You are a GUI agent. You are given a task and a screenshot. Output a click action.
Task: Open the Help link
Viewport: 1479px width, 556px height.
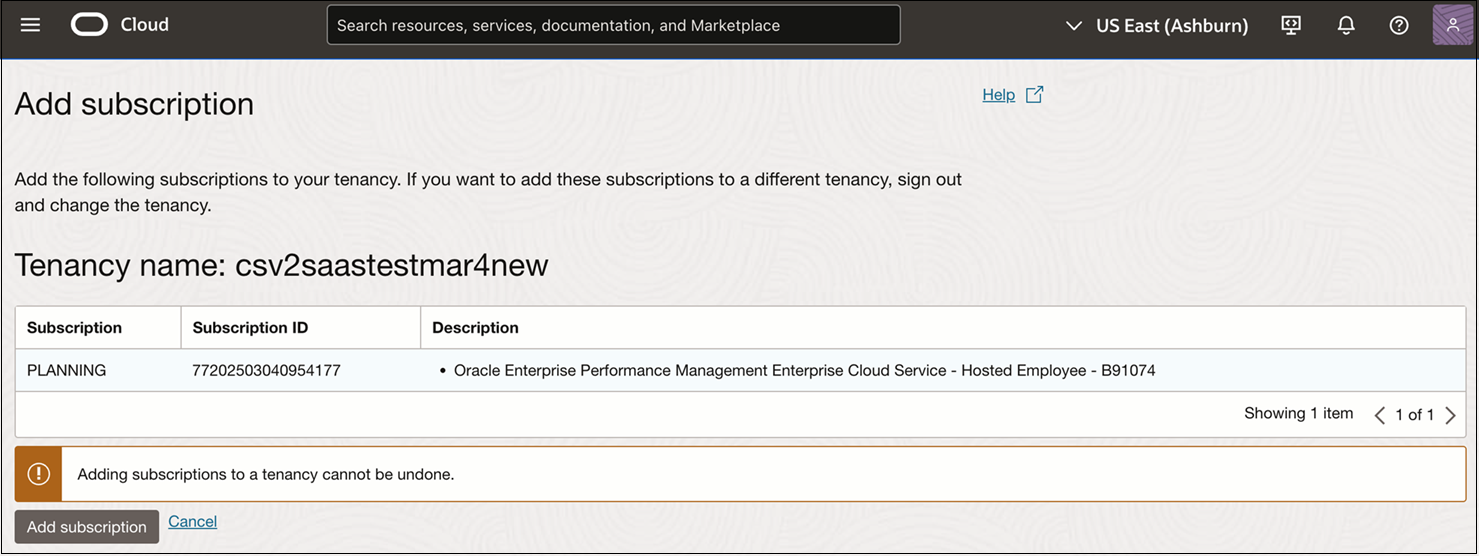coord(998,95)
